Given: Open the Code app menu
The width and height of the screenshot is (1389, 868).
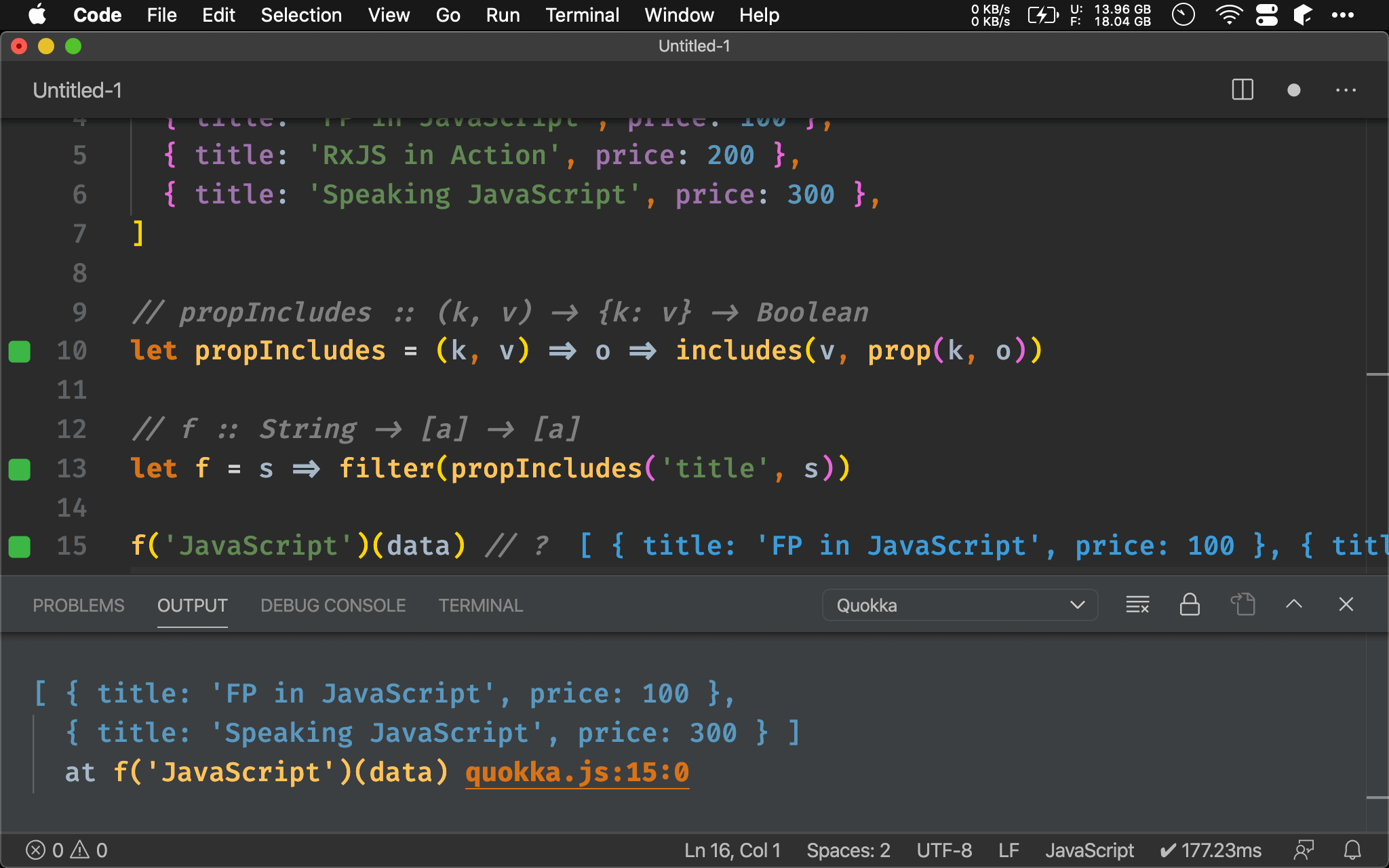Looking at the screenshot, I should click(97, 15).
